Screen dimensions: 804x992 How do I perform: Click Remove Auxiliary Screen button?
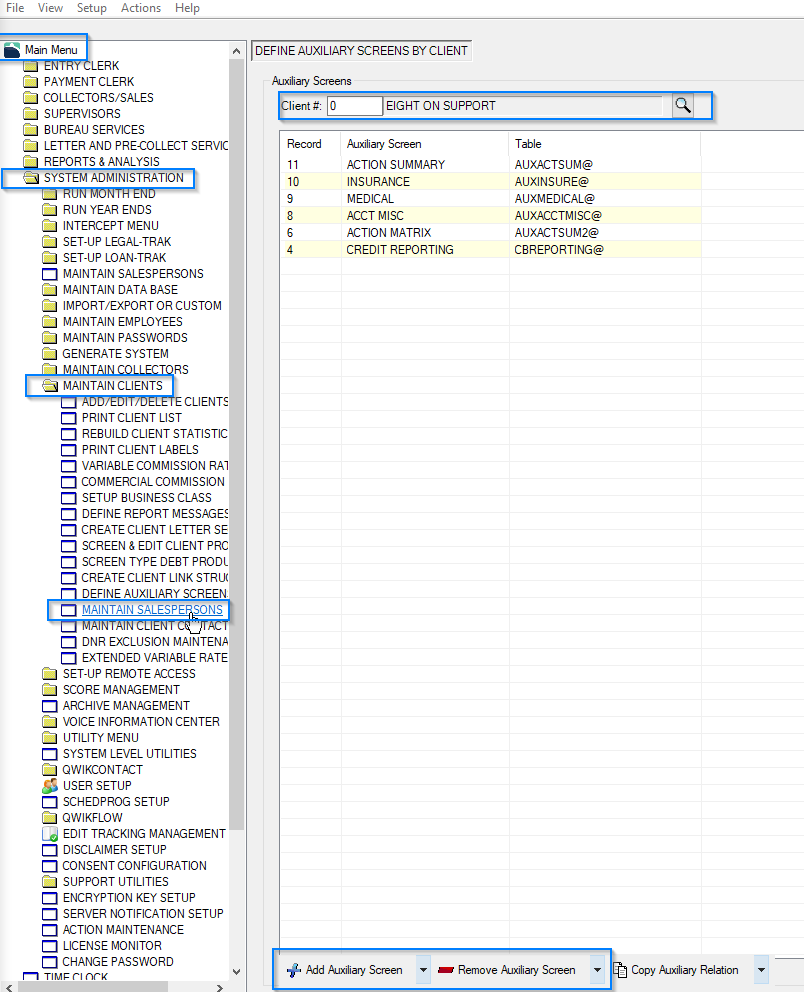point(507,970)
